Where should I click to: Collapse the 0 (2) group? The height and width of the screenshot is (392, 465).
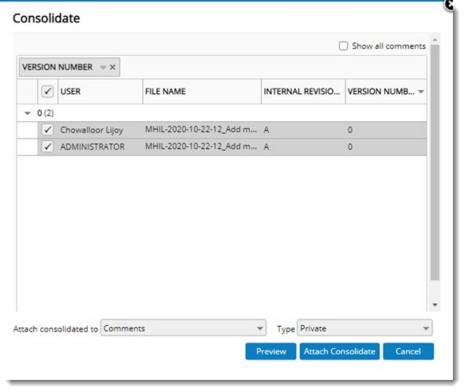coord(28,113)
